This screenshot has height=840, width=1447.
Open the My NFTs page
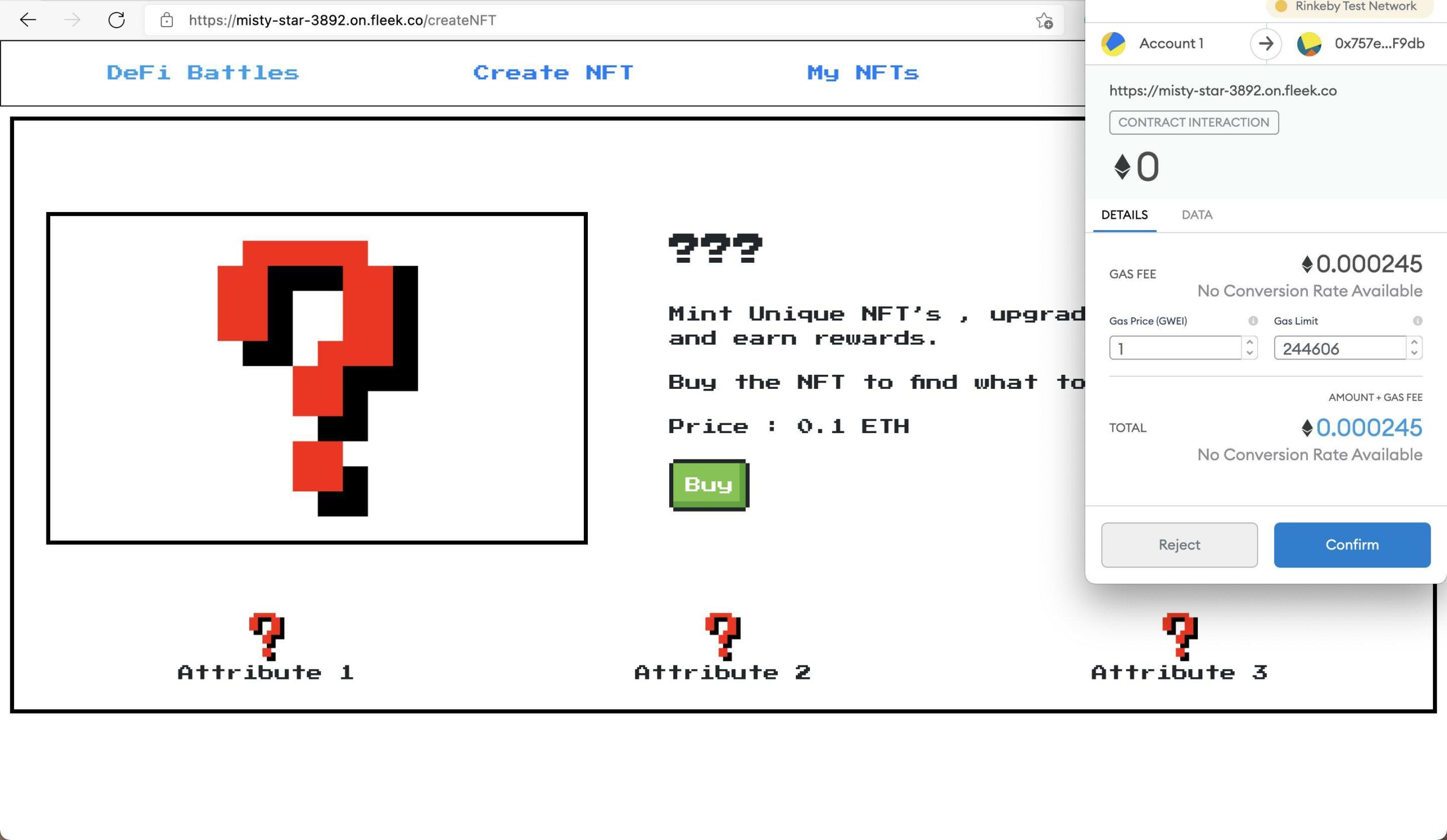(x=863, y=73)
